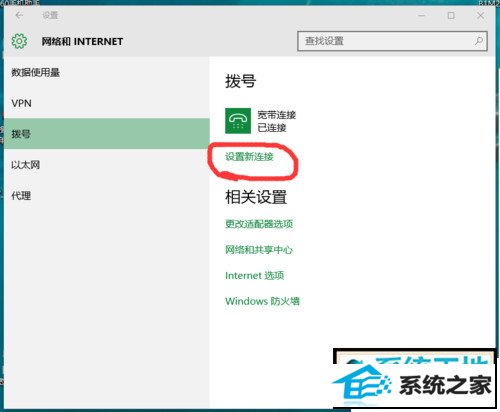The height and width of the screenshot is (412, 500).
Task: Click the 设置新连接 link
Action: coord(249,157)
